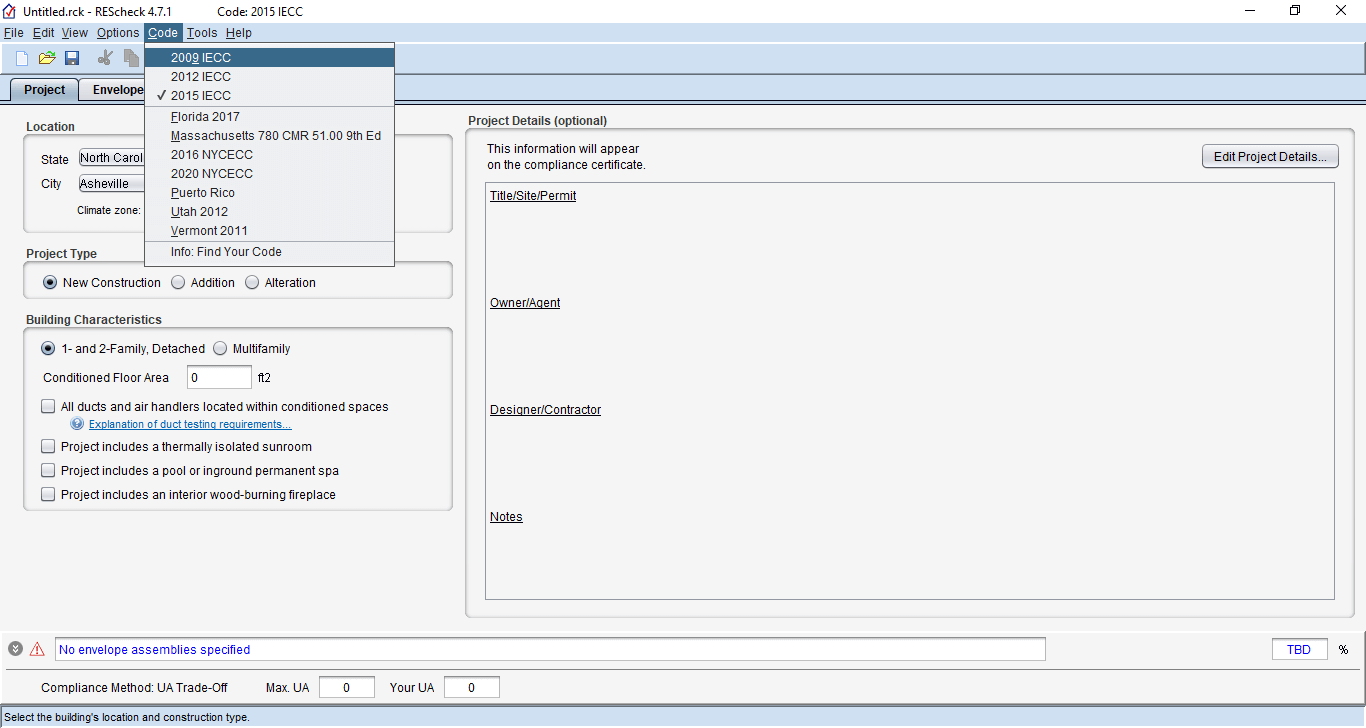Save project using the floppy disk icon
The height and width of the screenshot is (728, 1366).
(72, 58)
